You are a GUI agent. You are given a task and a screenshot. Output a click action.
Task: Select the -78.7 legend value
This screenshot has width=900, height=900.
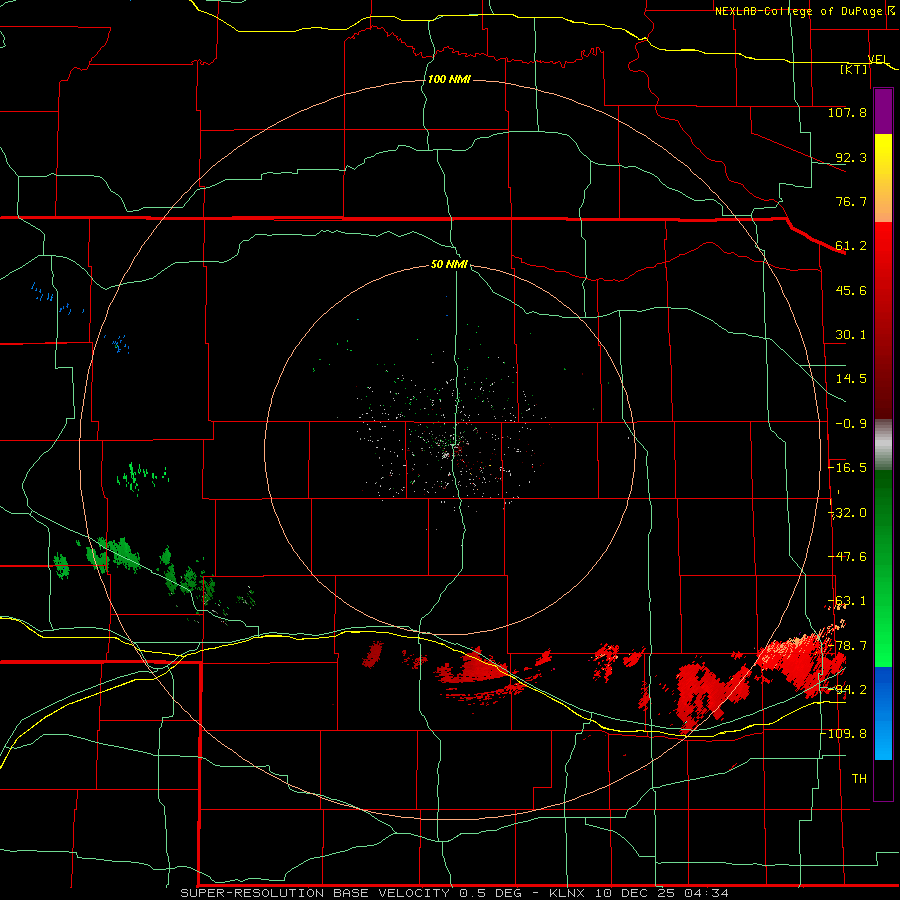coord(847,646)
